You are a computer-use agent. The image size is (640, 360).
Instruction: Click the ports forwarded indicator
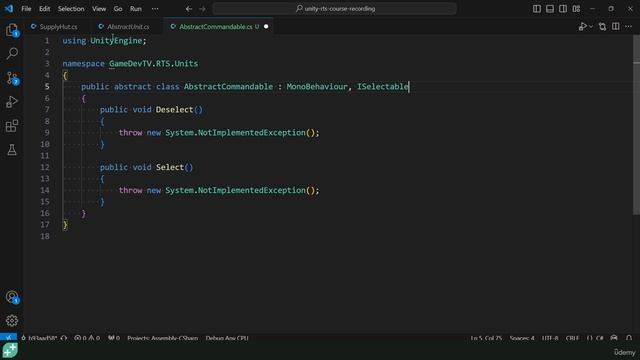tap(114, 338)
